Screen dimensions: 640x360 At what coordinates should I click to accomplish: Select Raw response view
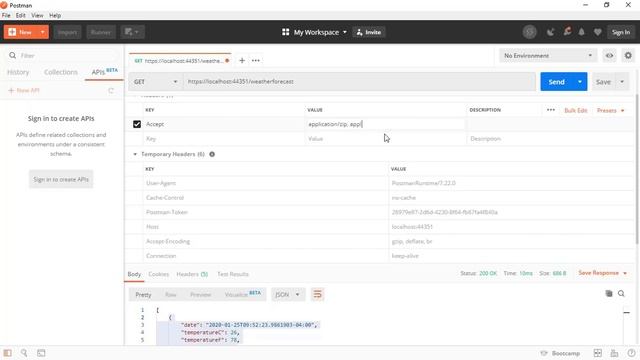[x=171, y=294]
